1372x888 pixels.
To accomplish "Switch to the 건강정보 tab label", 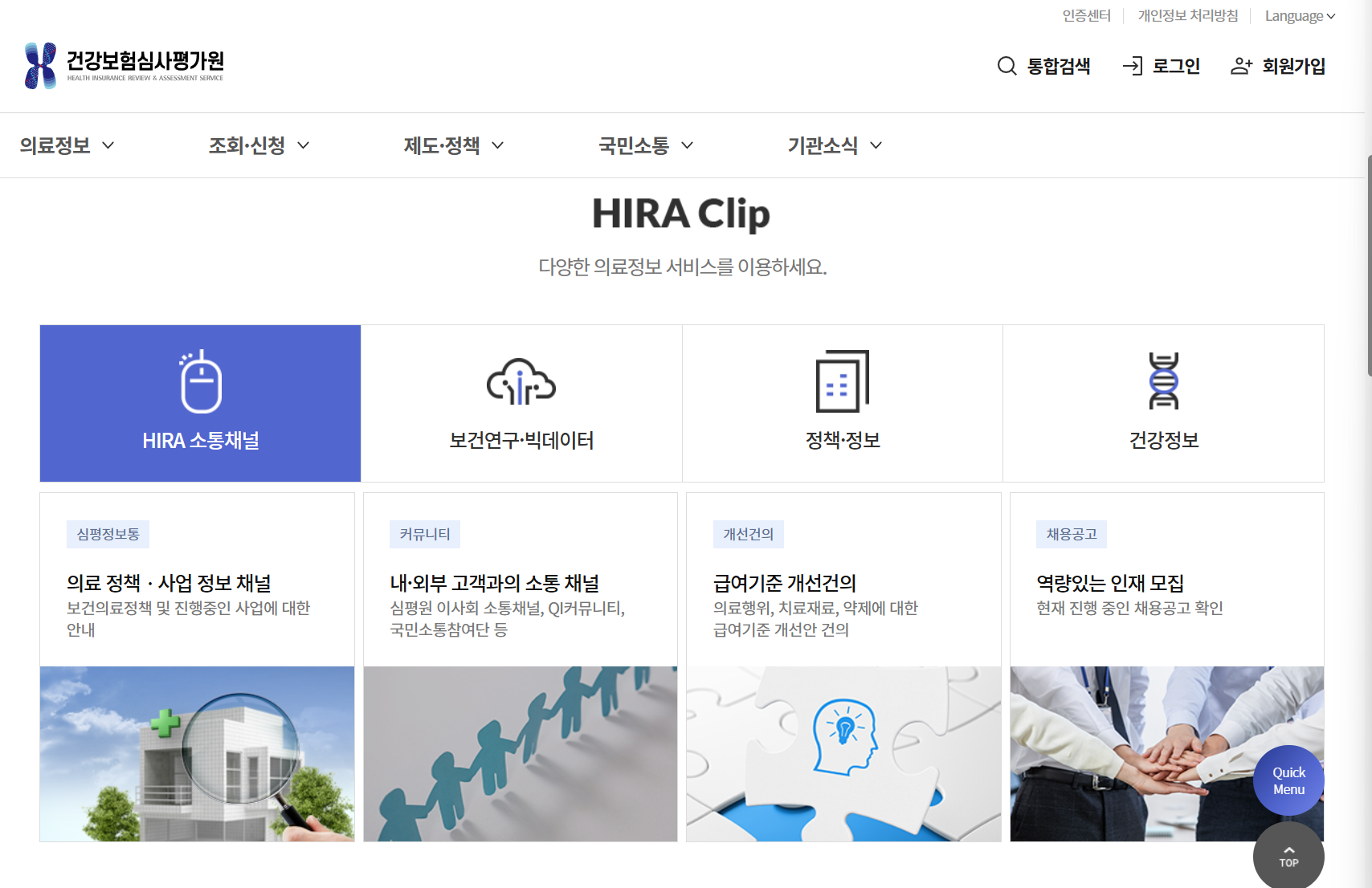I will 1164,441.
